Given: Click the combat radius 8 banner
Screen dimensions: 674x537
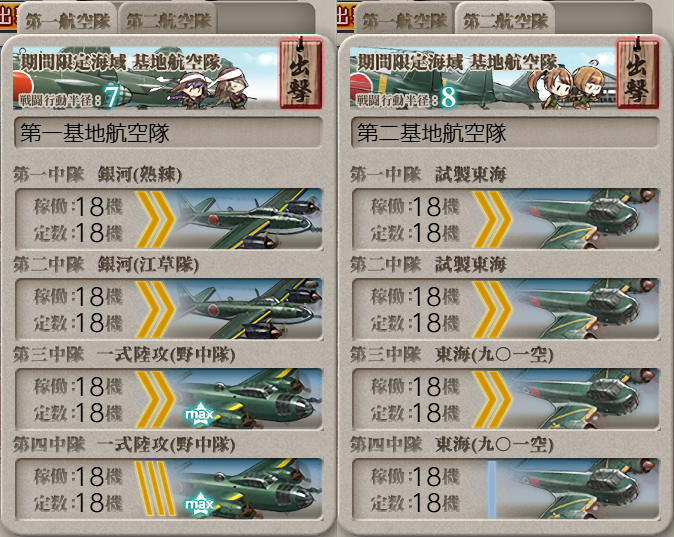Looking at the screenshot, I should pyautogui.click(x=482, y=78).
